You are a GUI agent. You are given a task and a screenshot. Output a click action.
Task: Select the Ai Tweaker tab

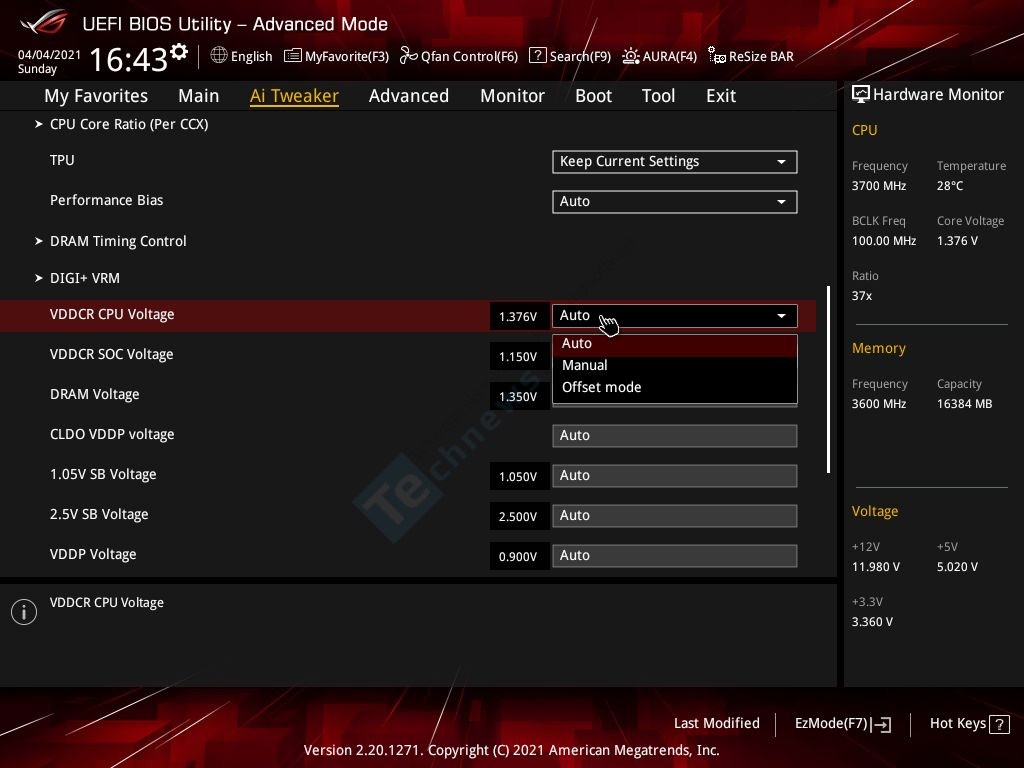point(294,96)
